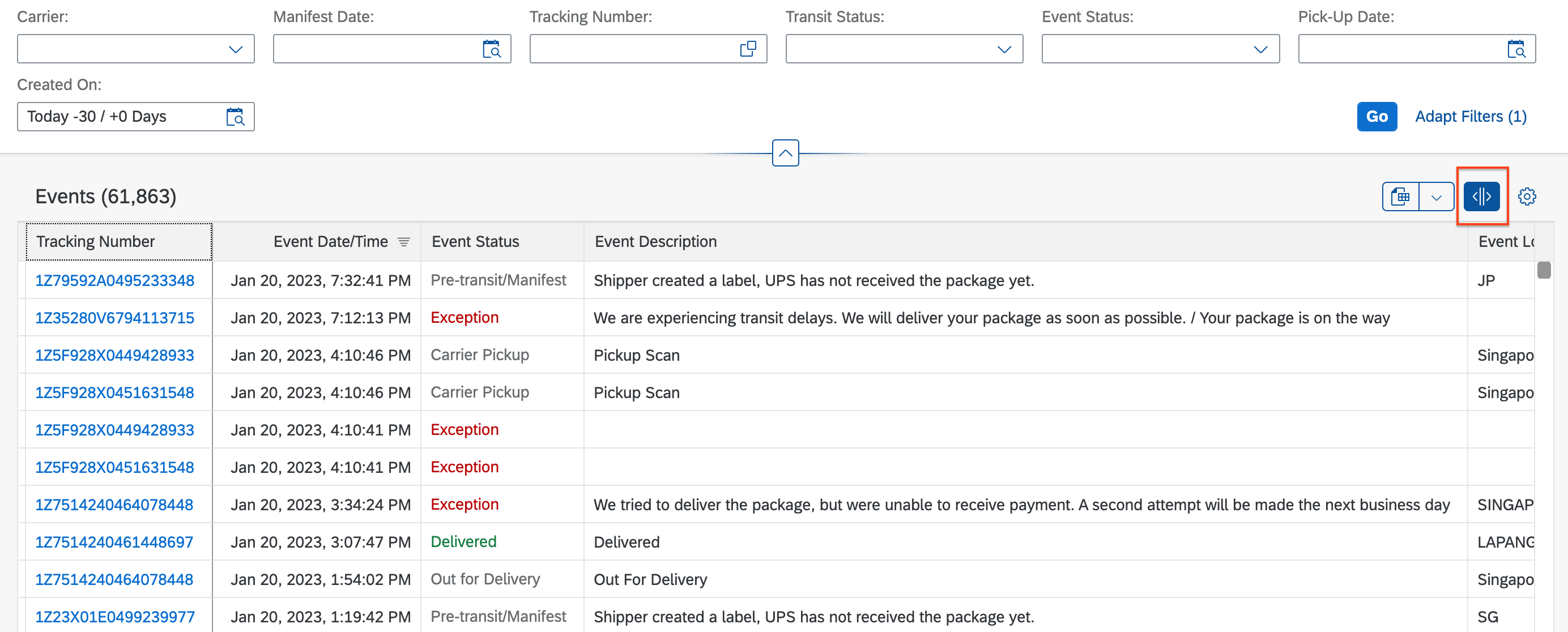Toggle column width optimization button
The image size is (1568, 632).
[1481, 197]
